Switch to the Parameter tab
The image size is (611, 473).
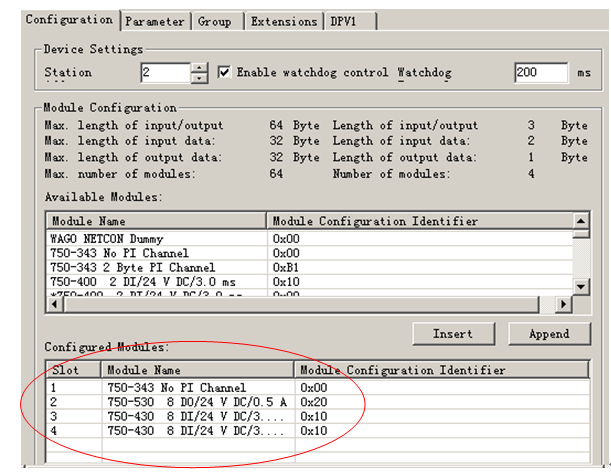pos(156,21)
